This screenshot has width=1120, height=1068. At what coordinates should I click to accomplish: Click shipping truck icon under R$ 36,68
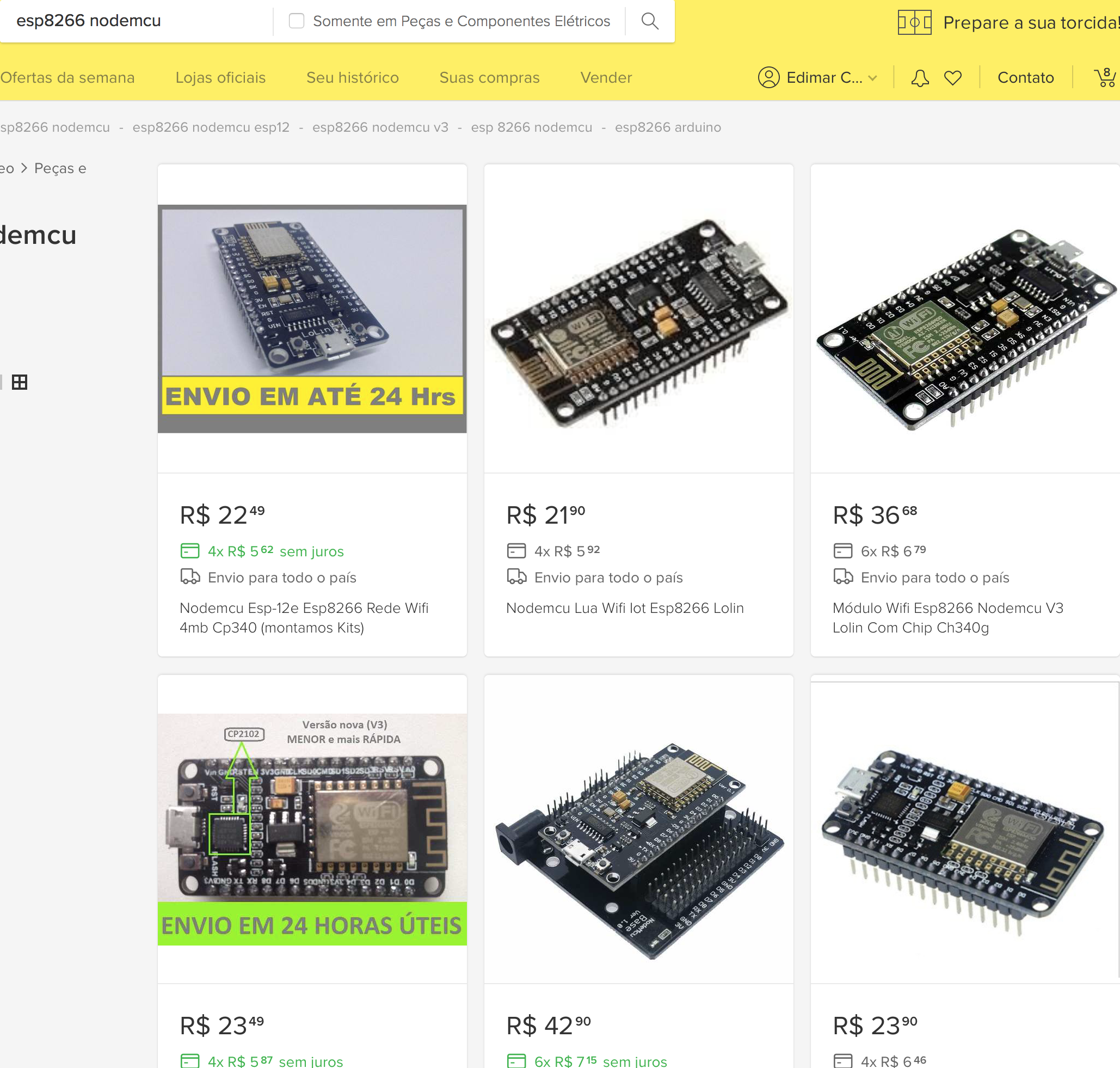pyautogui.click(x=844, y=576)
